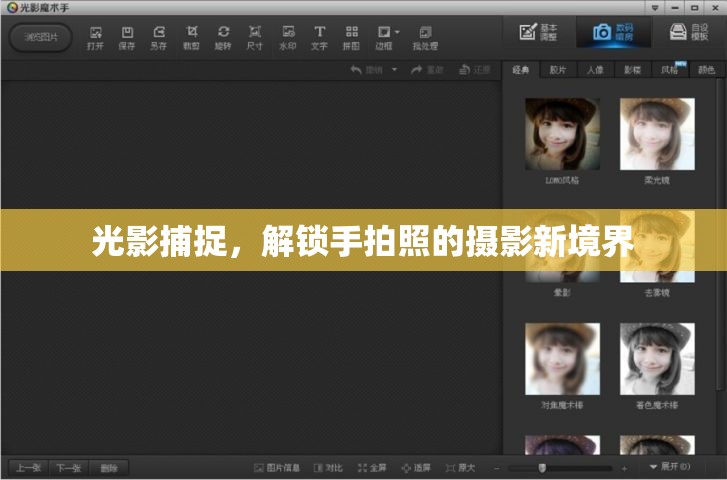The height and width of the screenshot is (480, 727).
Task: Adjust the zoom slider handle
Action: coord(542,468)
